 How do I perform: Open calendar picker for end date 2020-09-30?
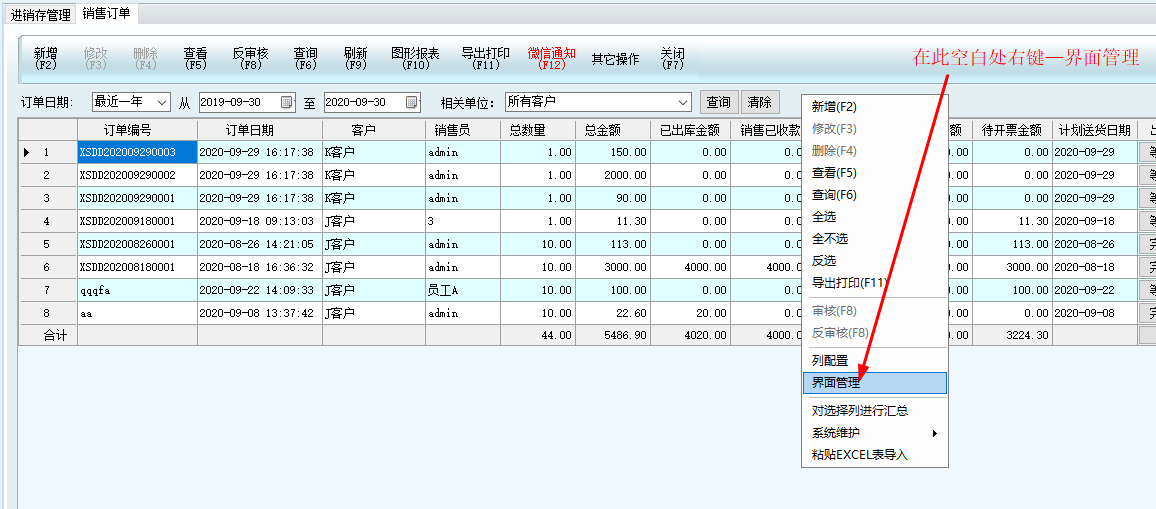[x=412, y=102]
